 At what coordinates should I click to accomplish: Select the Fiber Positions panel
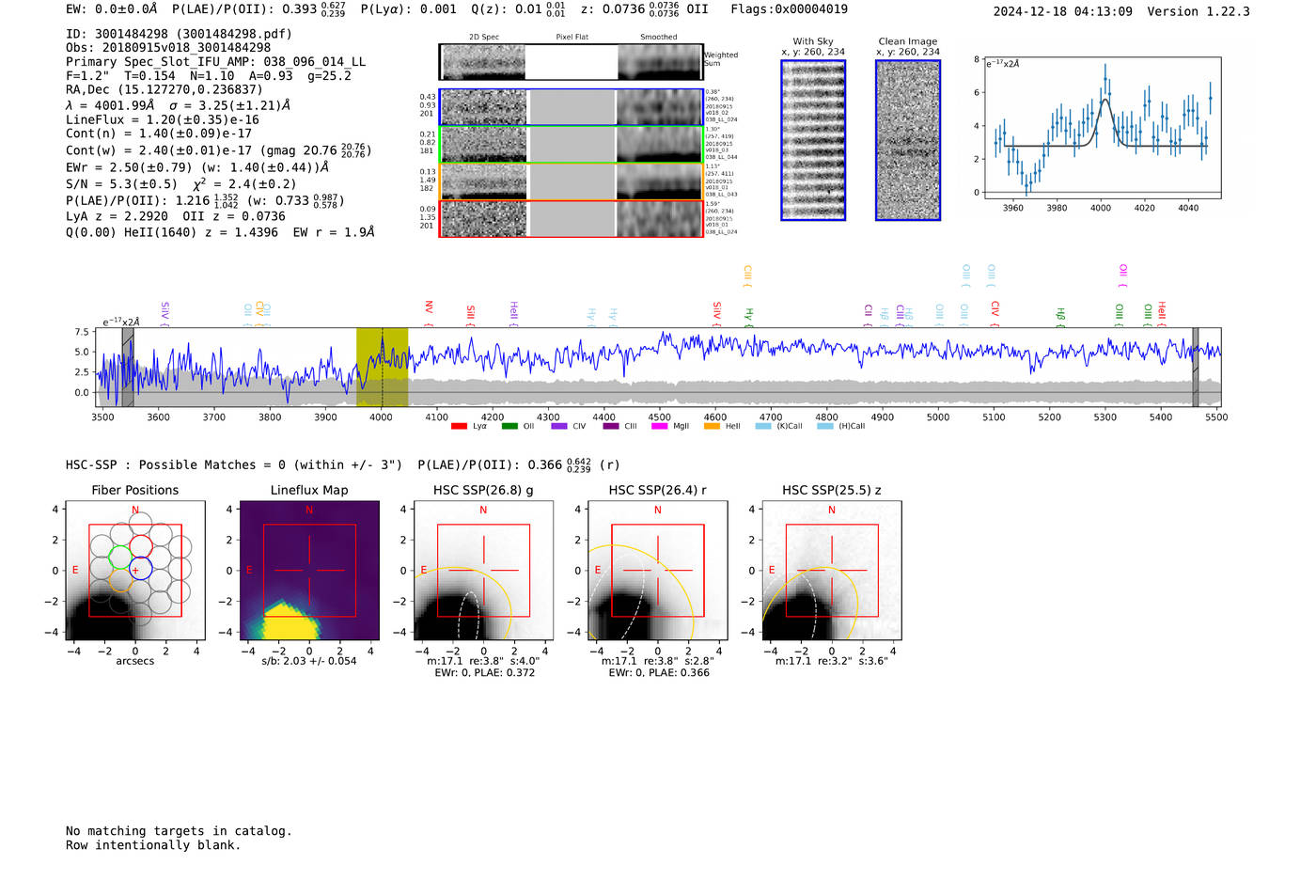click(135, 571)
